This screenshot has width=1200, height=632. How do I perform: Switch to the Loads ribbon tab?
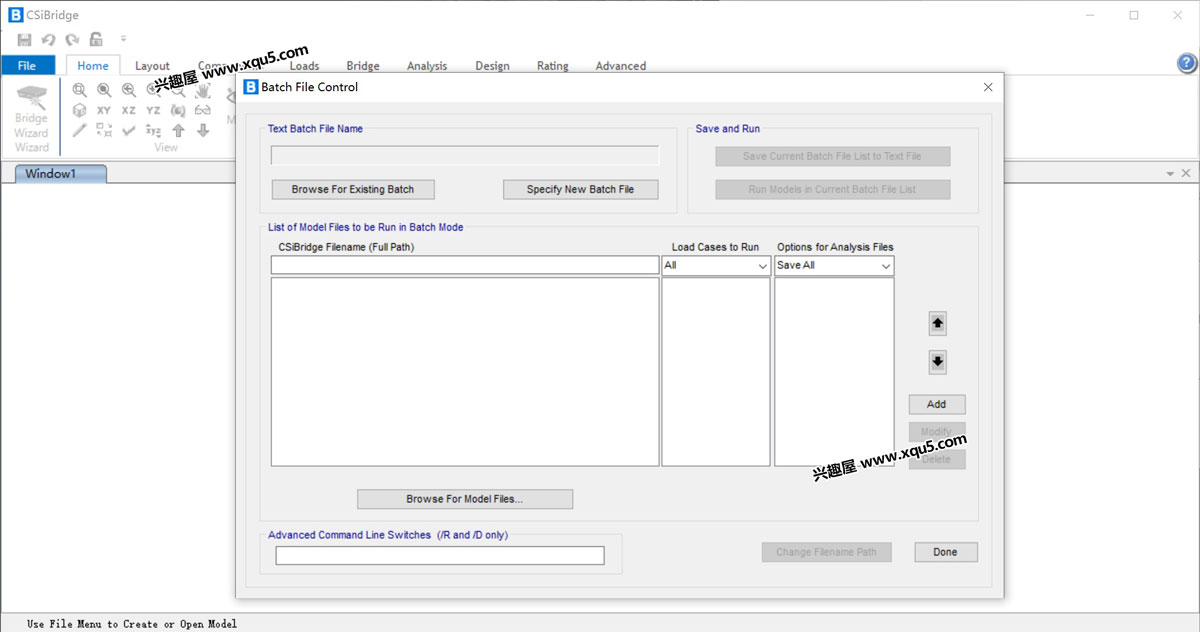point(304,66)
